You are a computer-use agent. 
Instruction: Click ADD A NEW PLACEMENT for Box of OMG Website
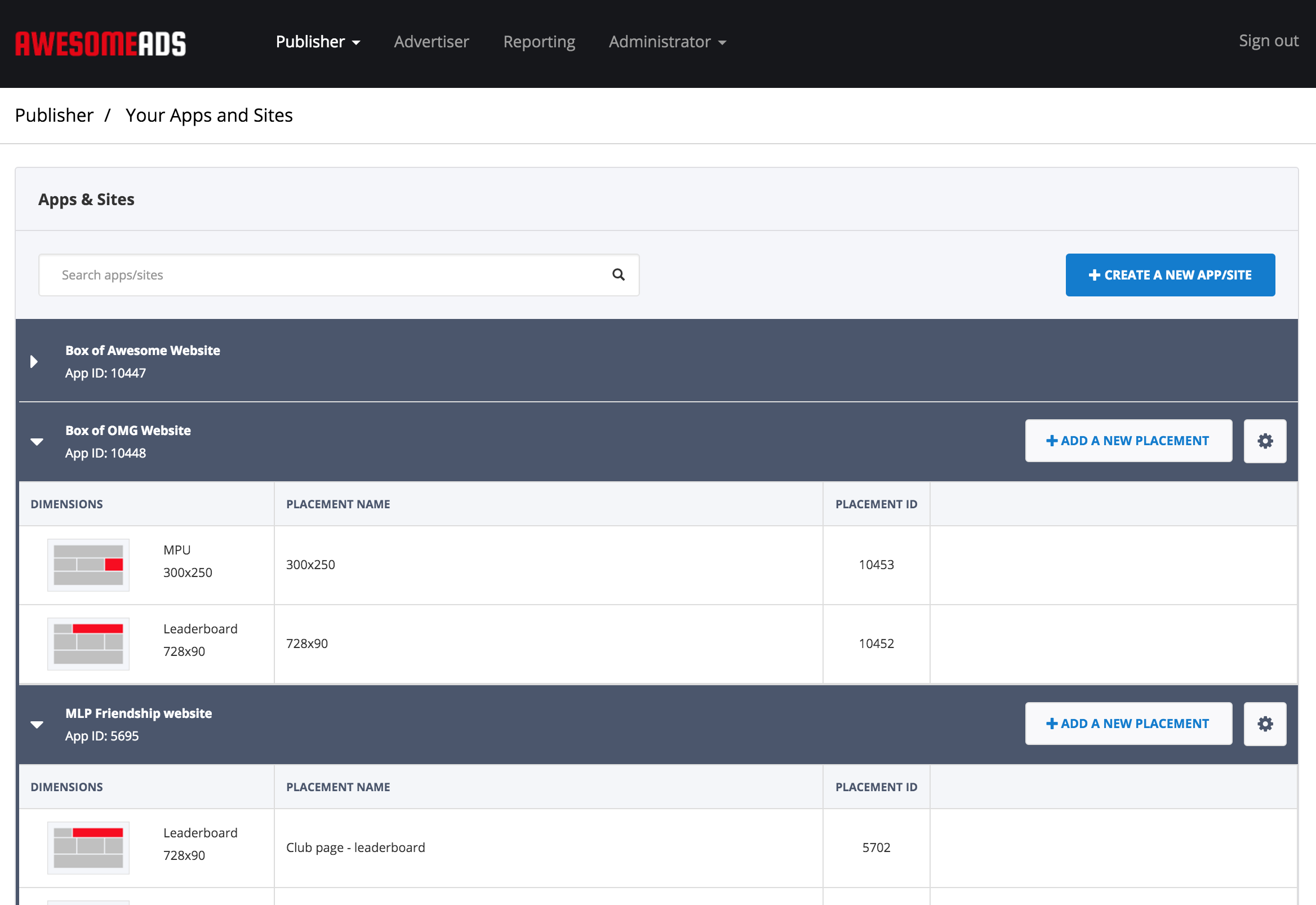1129,441
